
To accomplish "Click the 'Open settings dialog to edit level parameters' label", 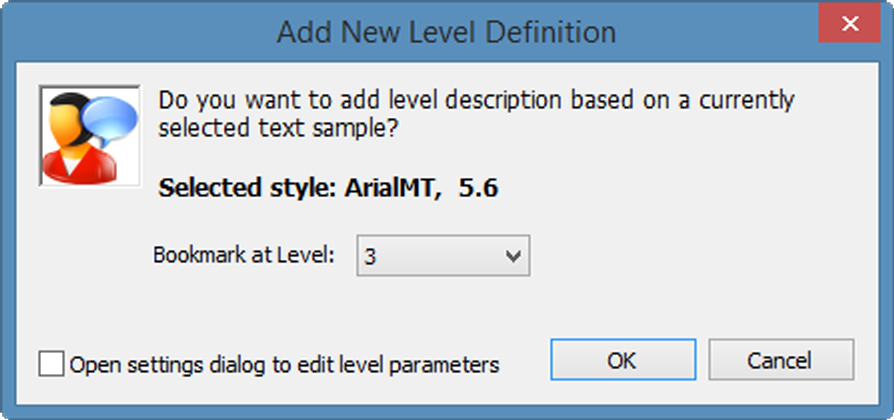I will (x=284, y=364).
